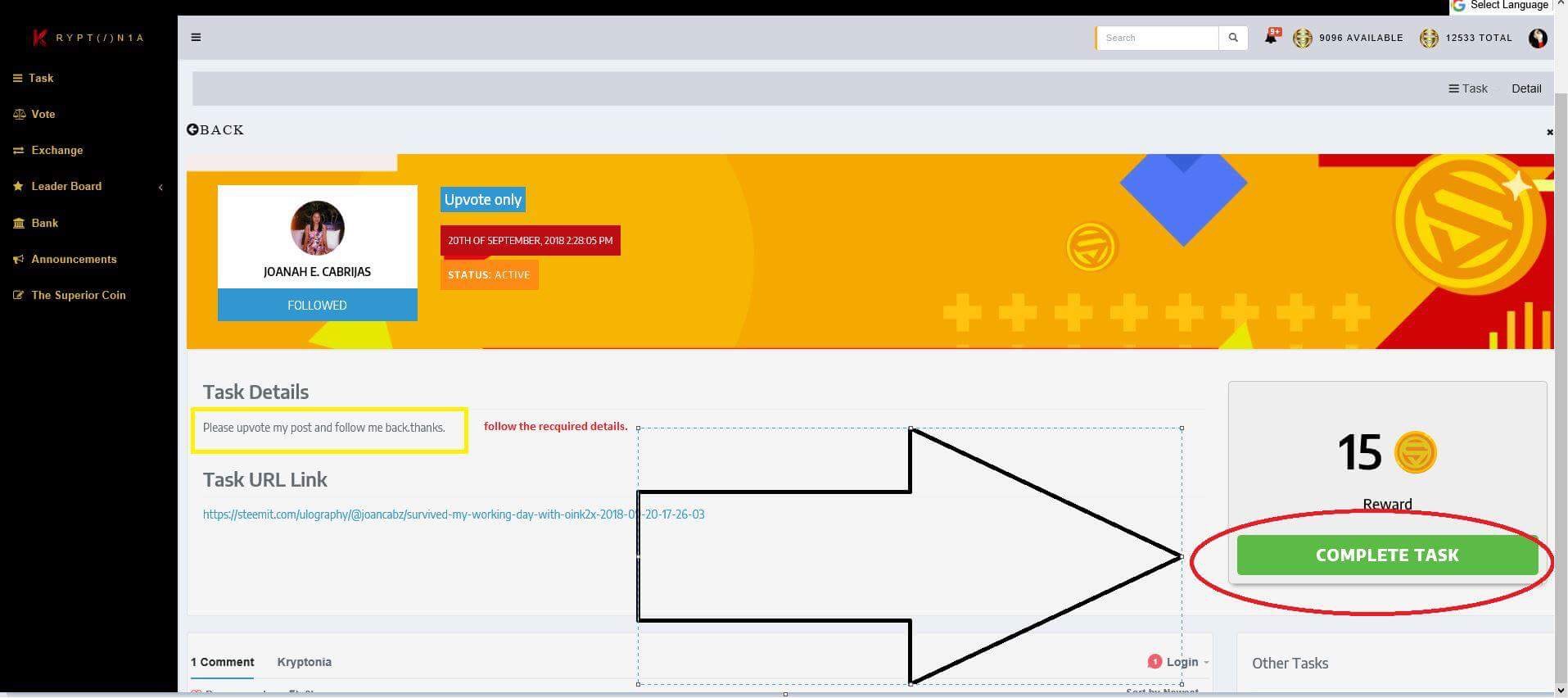
Task: Click the Detail breadcrumb
Action: pyautogui.click(x=1526, y=88)
